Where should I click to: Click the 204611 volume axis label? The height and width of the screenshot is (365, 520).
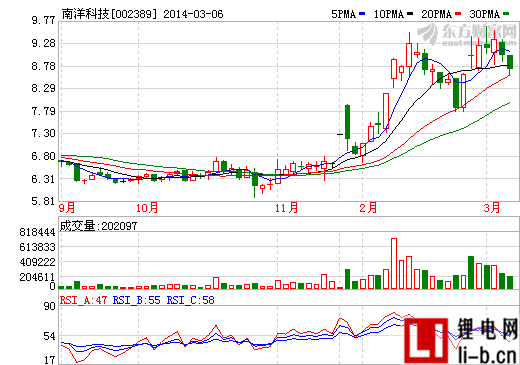[x=37, y=277]
